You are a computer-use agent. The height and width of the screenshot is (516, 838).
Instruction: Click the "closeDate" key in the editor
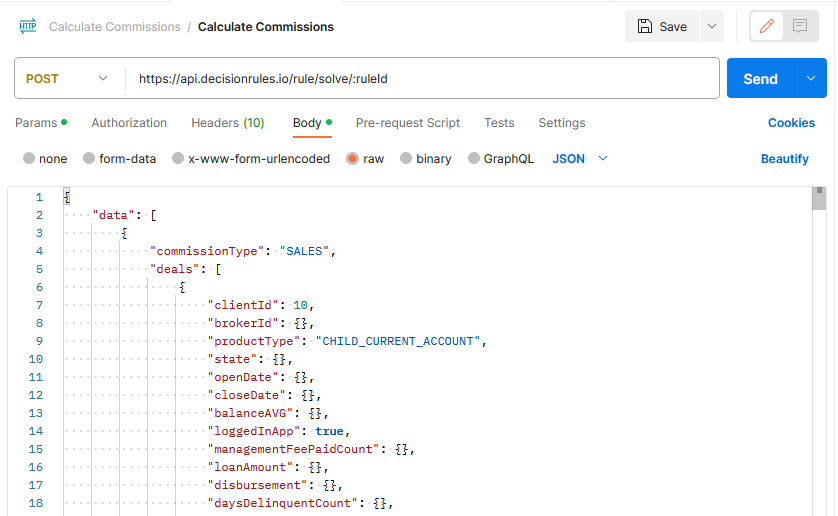[x=247, y=395]
